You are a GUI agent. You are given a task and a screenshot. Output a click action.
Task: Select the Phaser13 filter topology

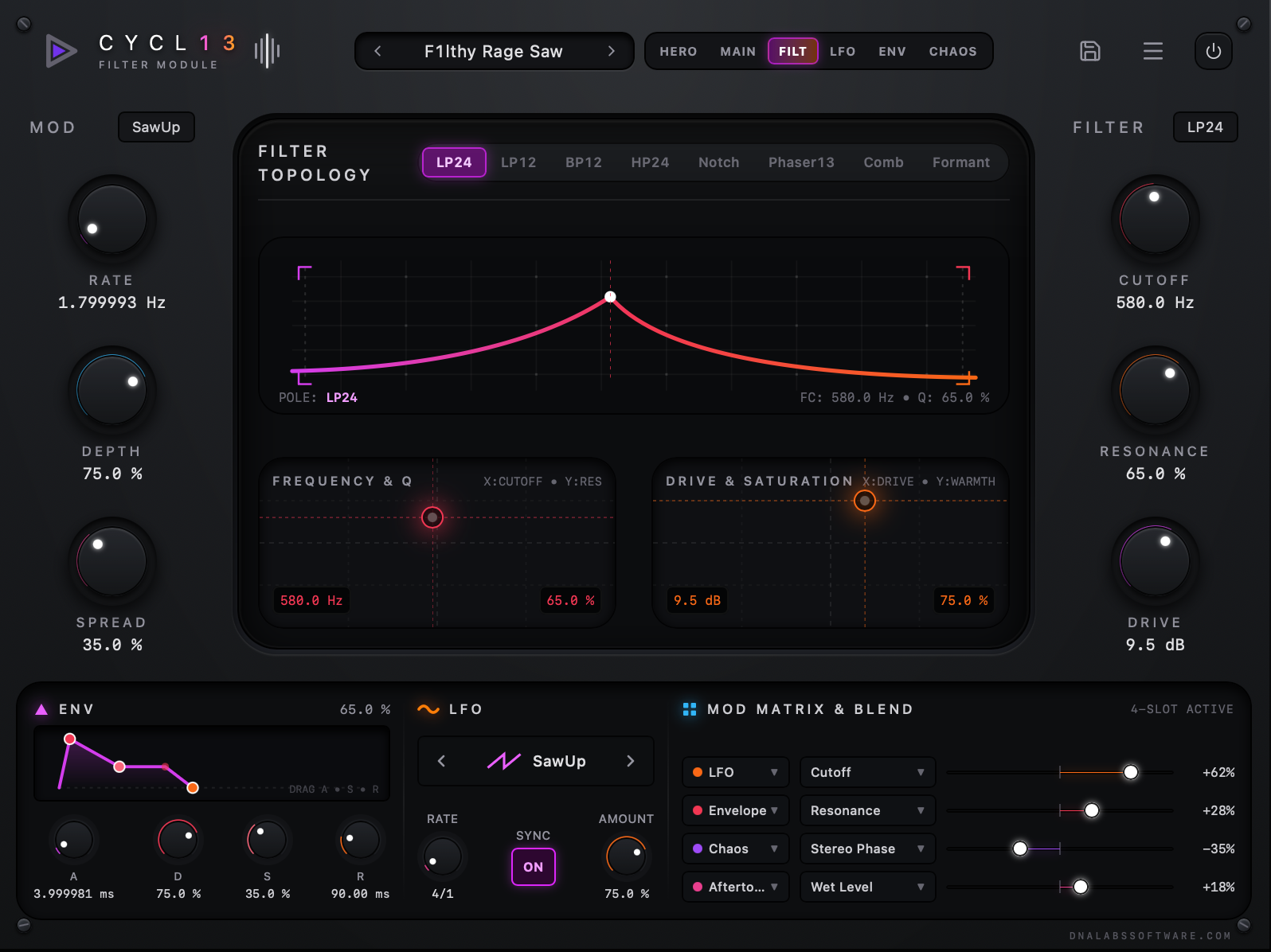801,162
